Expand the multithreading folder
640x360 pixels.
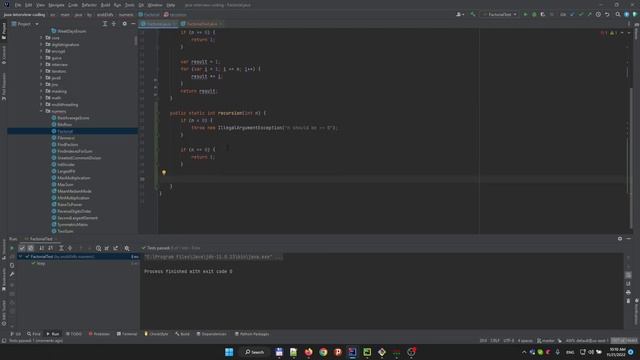pos(42,104)
